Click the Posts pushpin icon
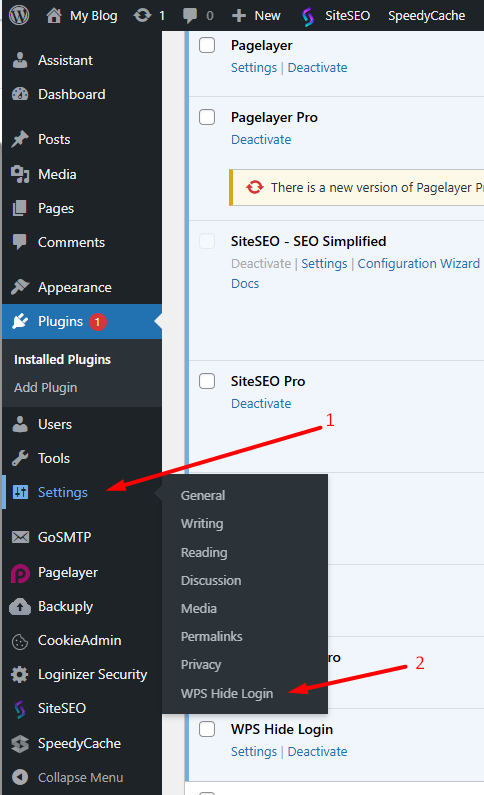The height and width of the screenshot is (795, 484). point(20,139)
